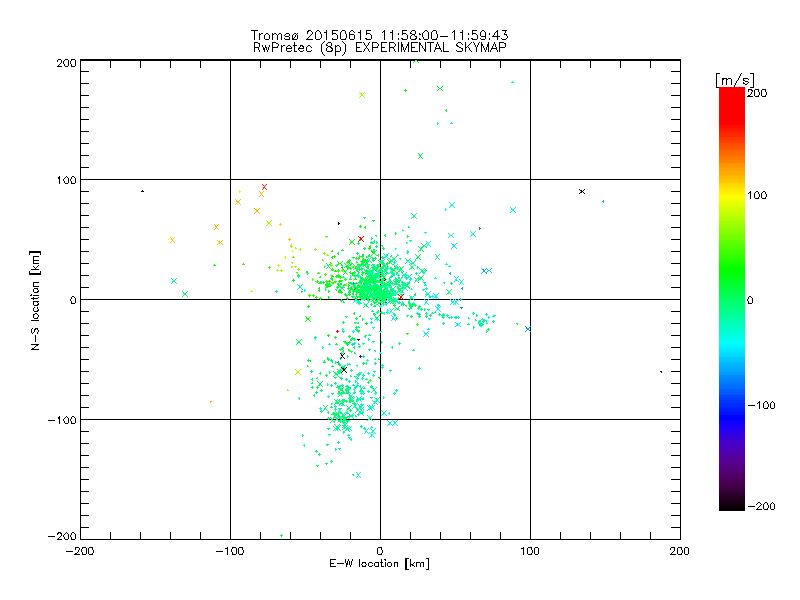The image size is (800, 600).
Task: Select the "RwPretec (8p) EXPERIMENTAL SKYMAP" subtitle
Action: pos(380,47)
